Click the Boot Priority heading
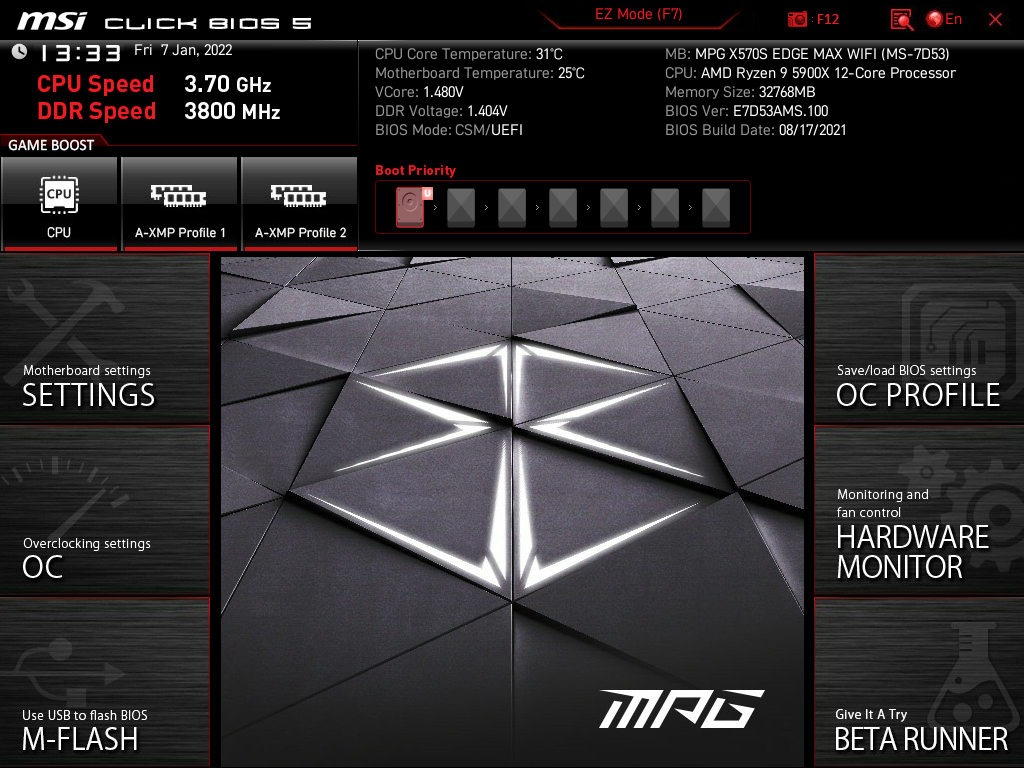 (x=415, y=170)
